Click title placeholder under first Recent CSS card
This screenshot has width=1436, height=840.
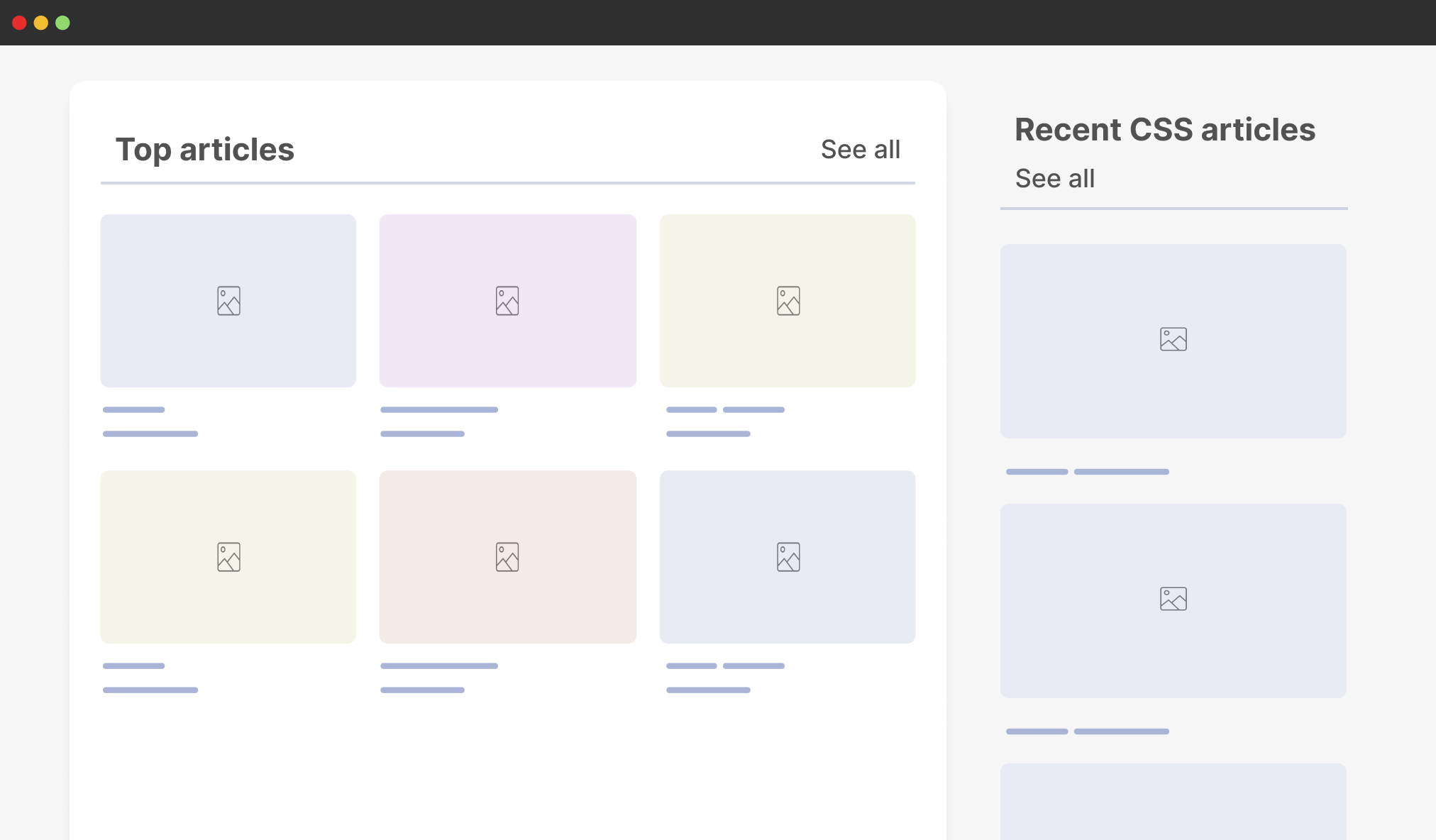pyautogui.click(x=1087, y=472)
